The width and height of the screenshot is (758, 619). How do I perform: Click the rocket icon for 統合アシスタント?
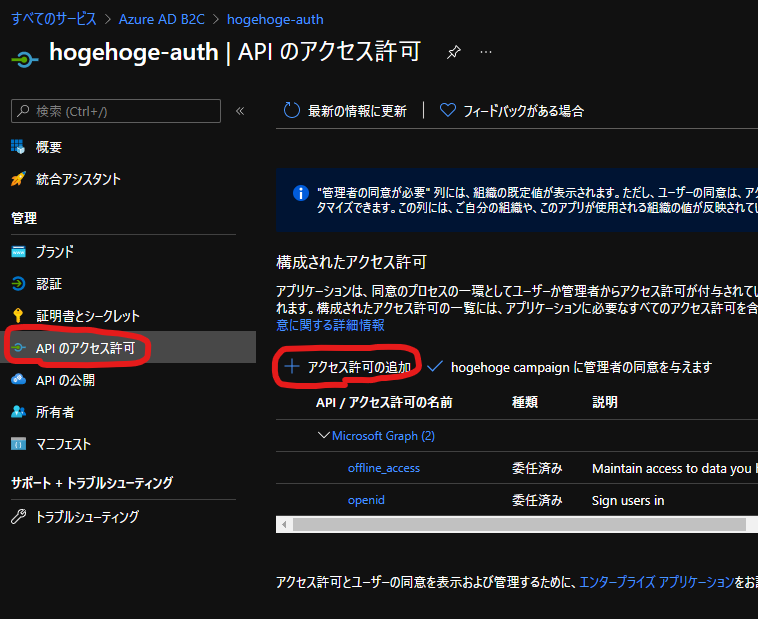click(x=18, y=179)
